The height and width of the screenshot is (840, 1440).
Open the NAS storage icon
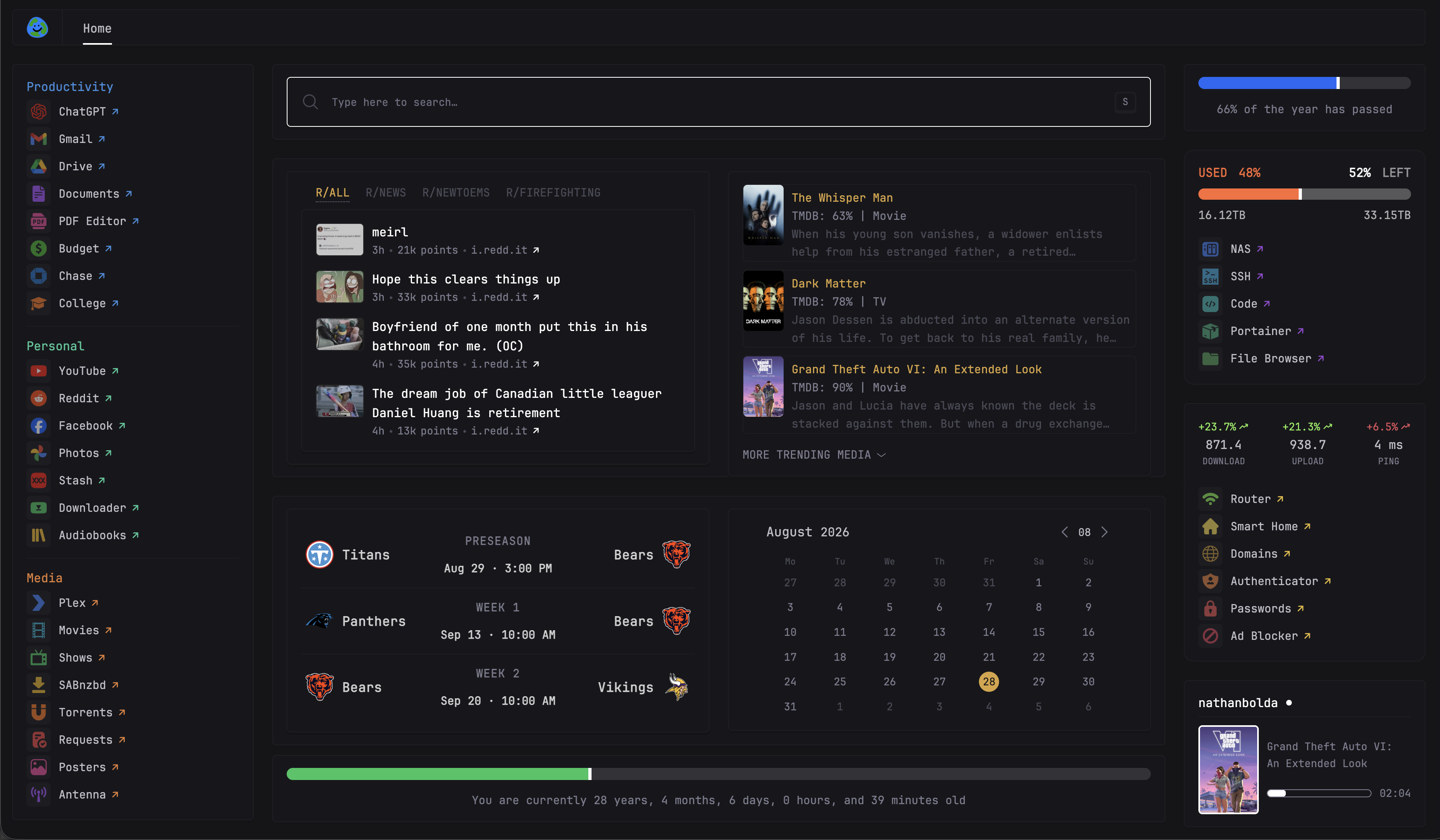(x=1210, y=249)
